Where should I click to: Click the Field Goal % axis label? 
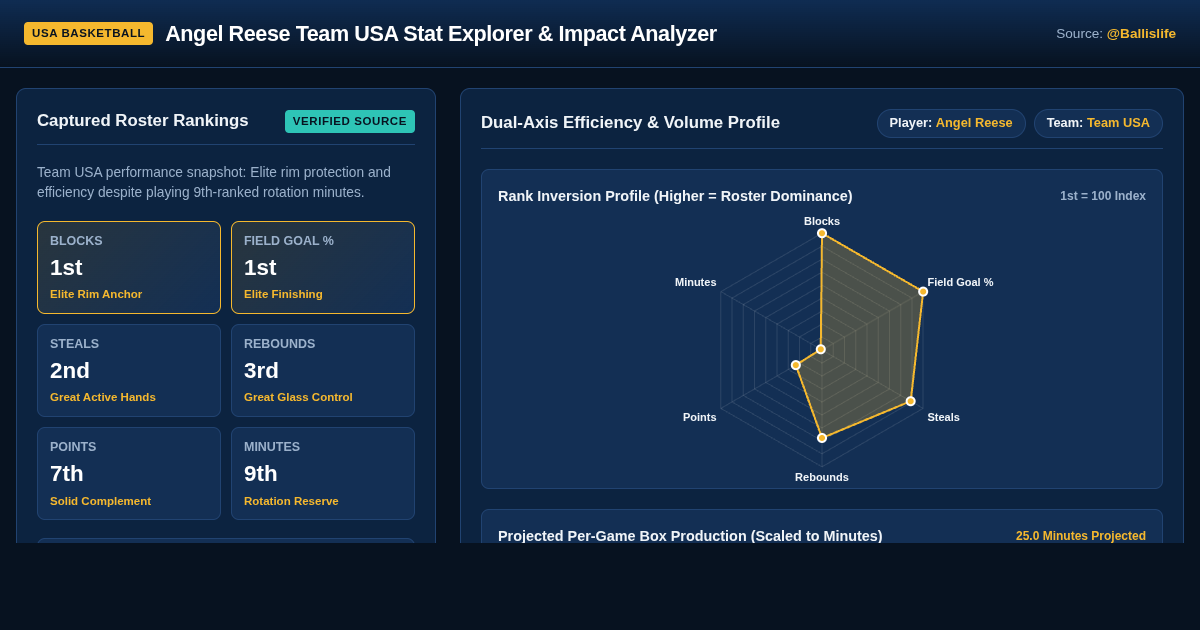pyautogui.click(x=960, y=282)
